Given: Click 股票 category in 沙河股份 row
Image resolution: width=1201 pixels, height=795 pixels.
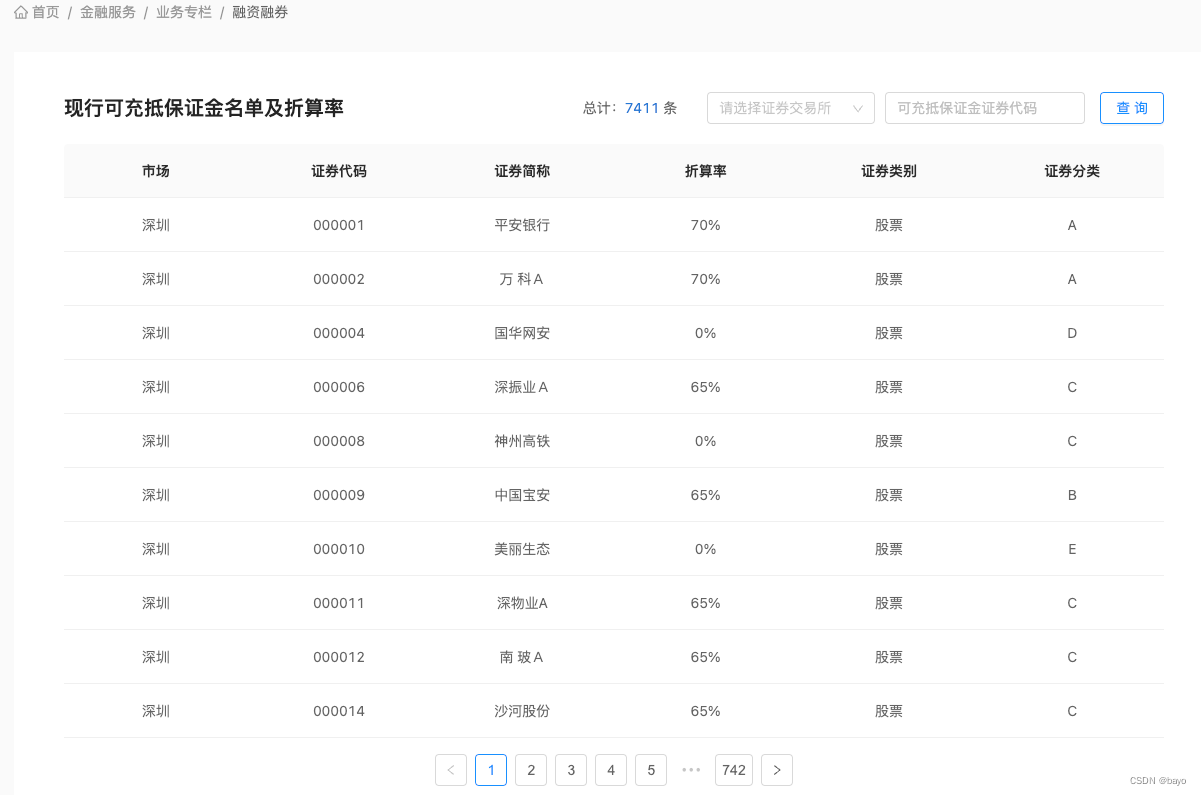Looking at the screenshot, I should point(889,711).
